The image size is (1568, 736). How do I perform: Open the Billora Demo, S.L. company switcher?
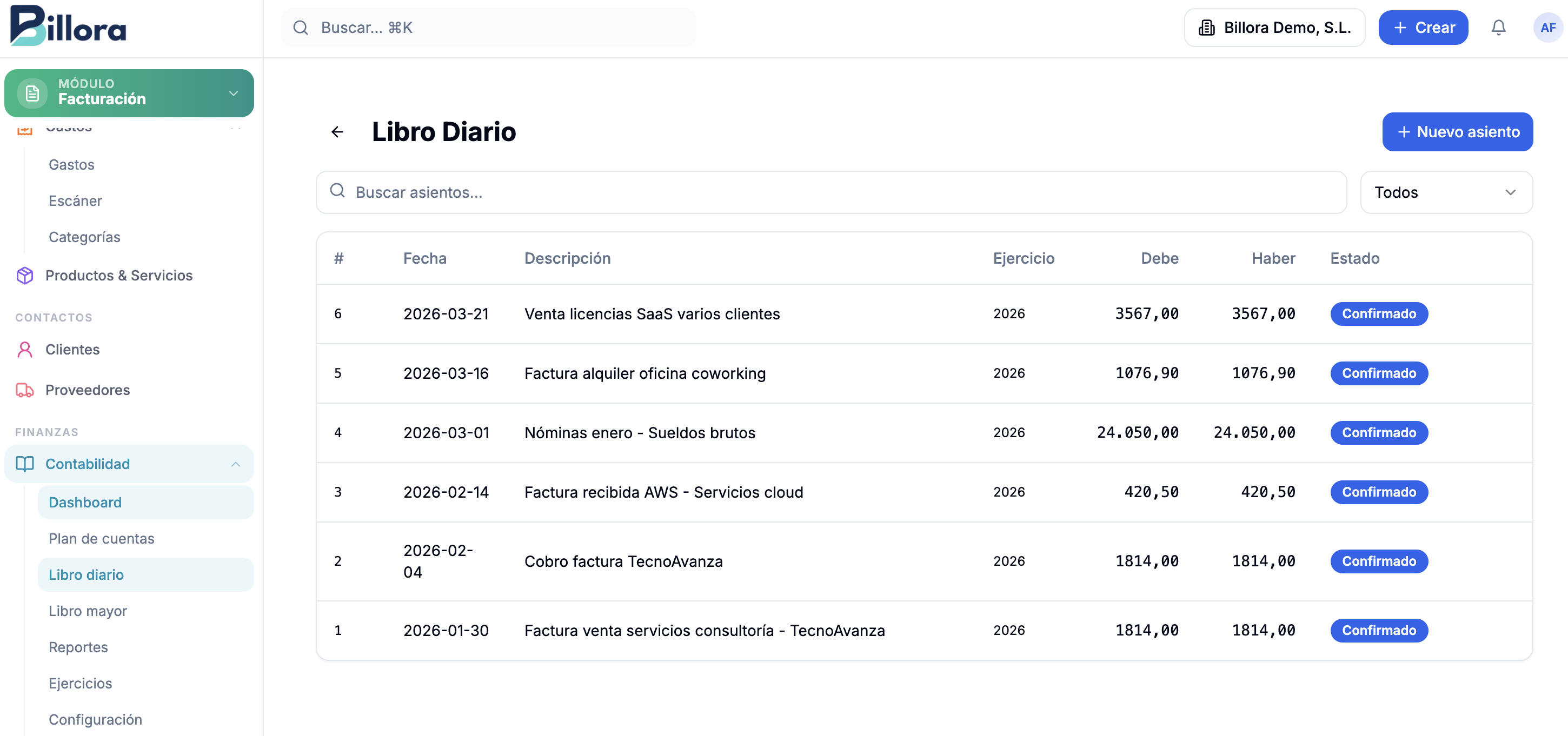(1274, 28)
